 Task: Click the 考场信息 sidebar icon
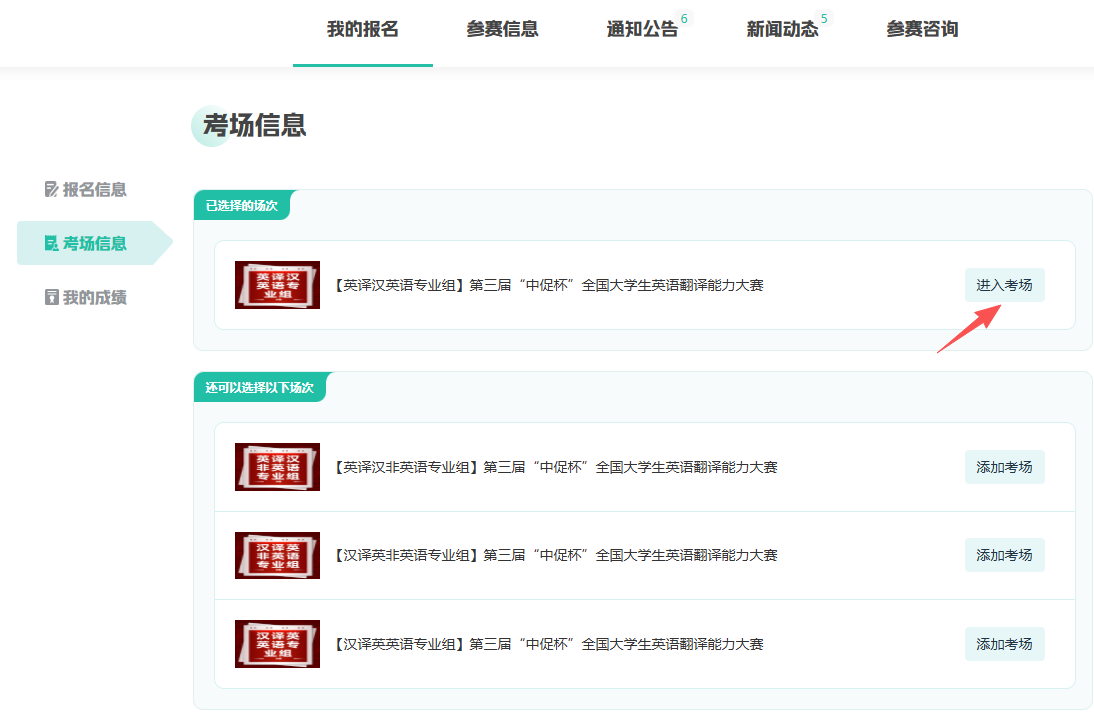point(52,243)
